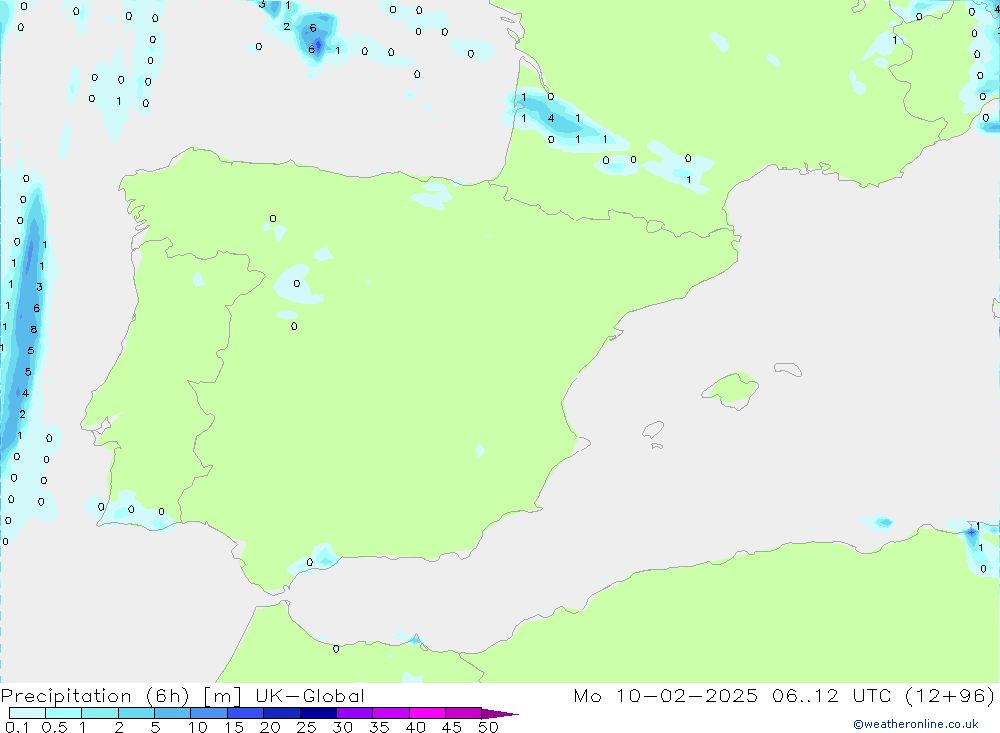Pick the 15–20 legend color swatch

[246, 713]
